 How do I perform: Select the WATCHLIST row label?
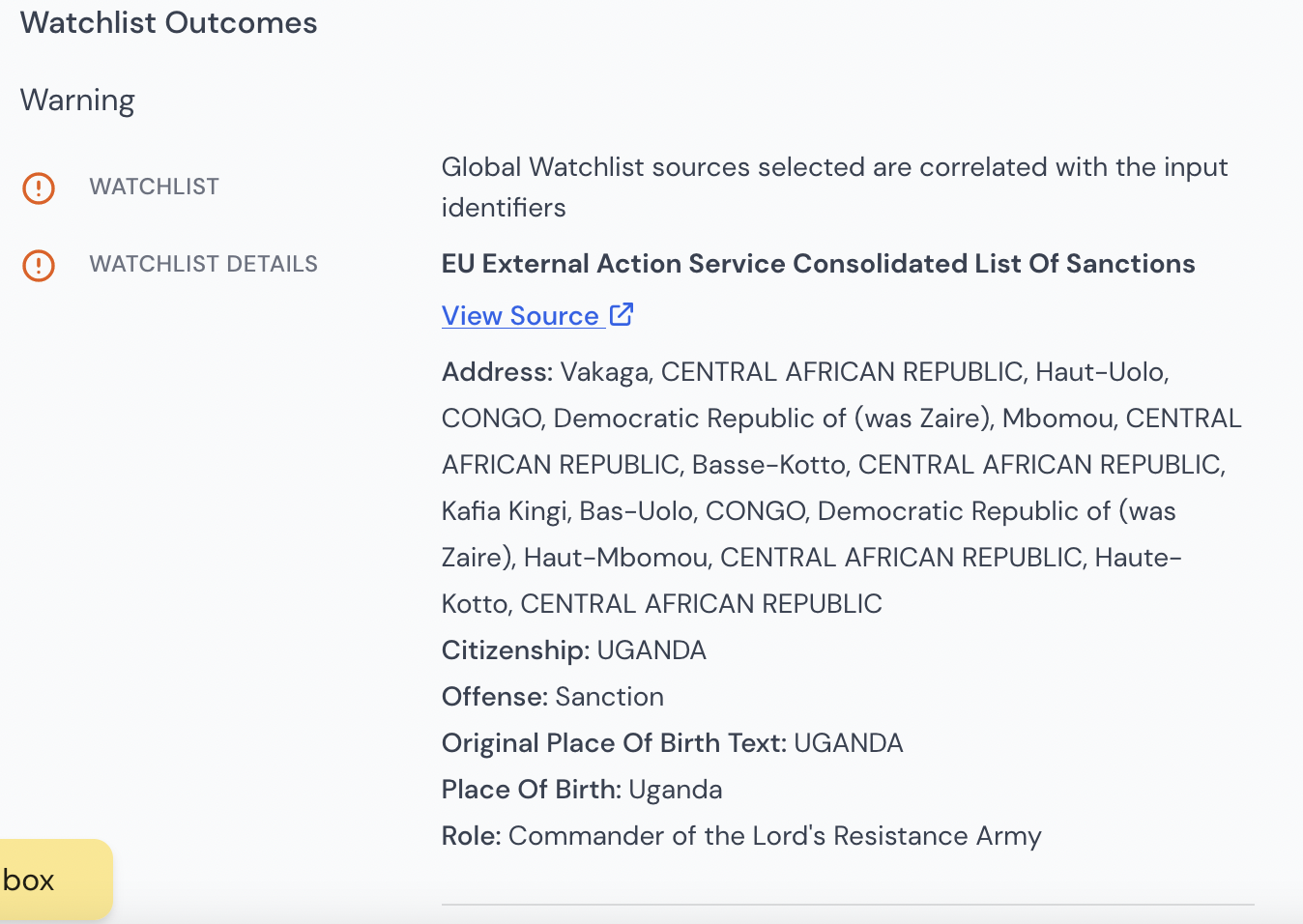click(x=155, y=187)
